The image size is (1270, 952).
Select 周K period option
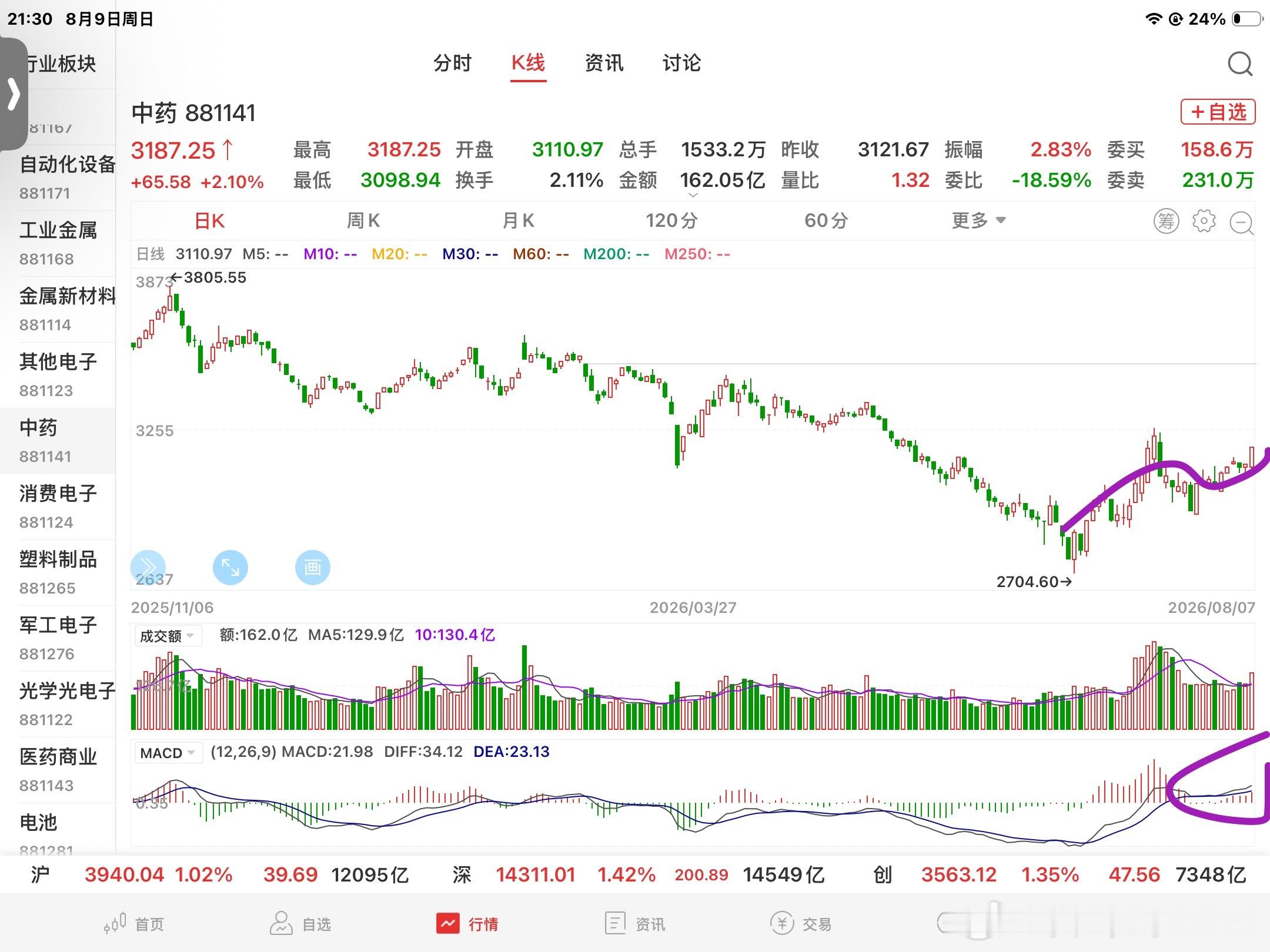363,220
